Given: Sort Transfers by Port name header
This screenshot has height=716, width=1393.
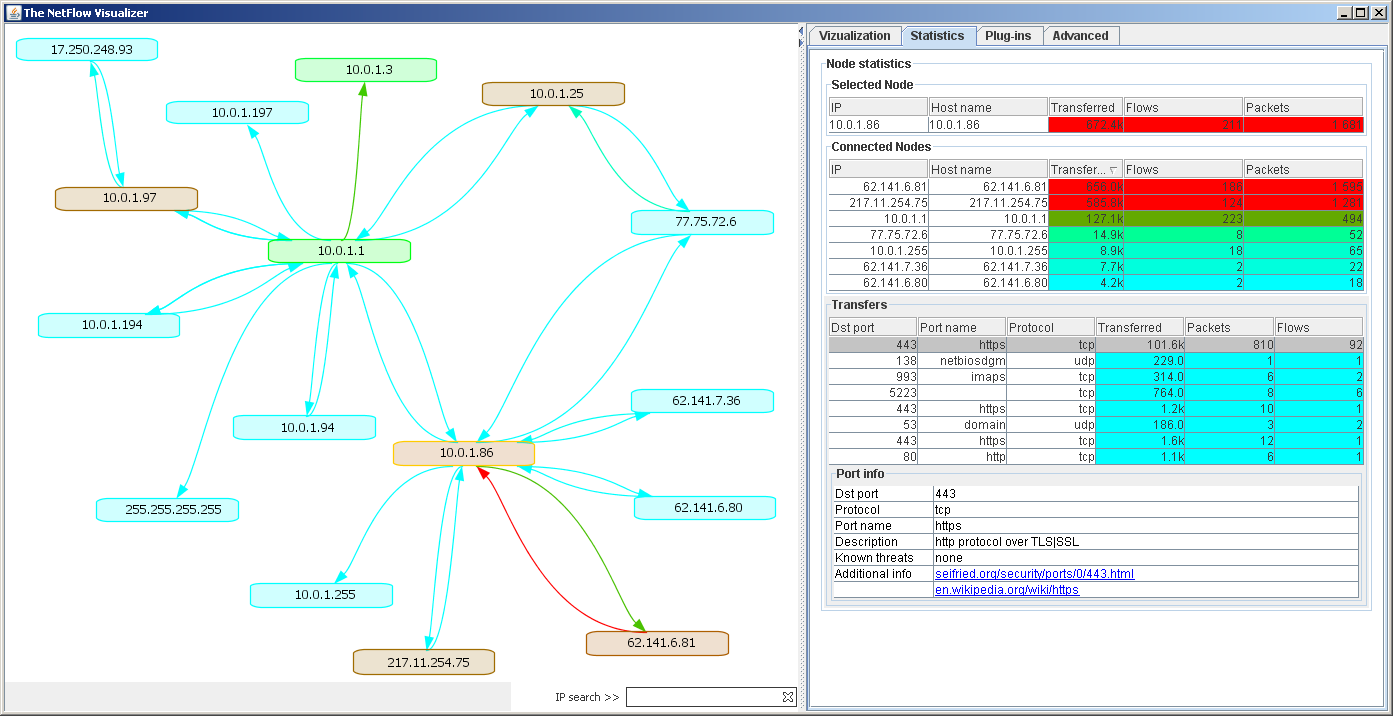Looking at the screenshot, I should click(x=961, y=327).
